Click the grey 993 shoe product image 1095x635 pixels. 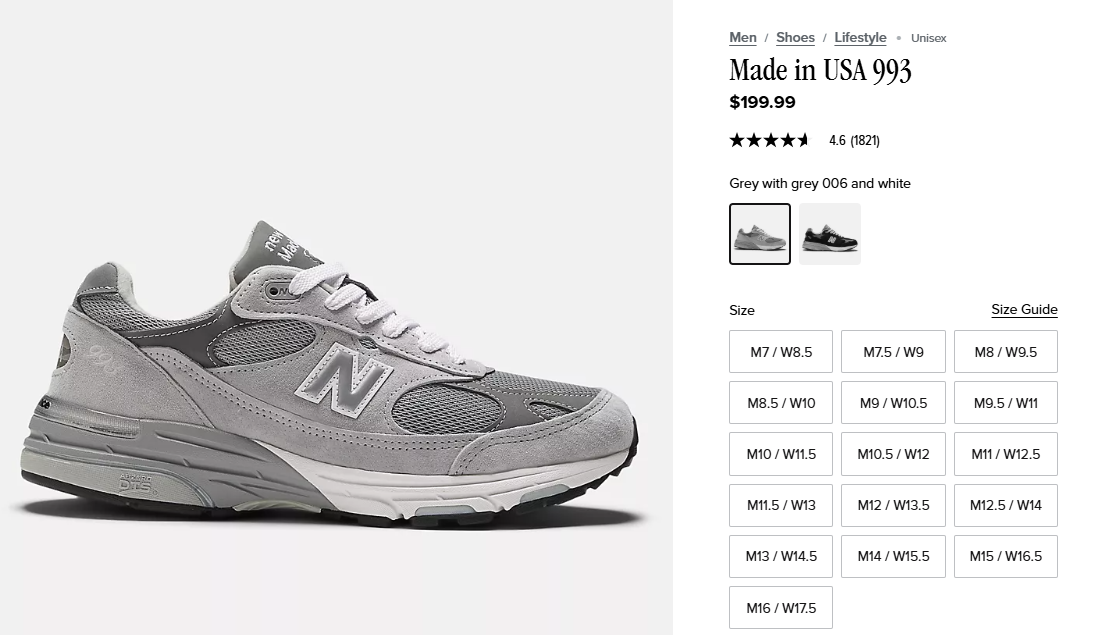pyautogui.click(x=330, y=380)
